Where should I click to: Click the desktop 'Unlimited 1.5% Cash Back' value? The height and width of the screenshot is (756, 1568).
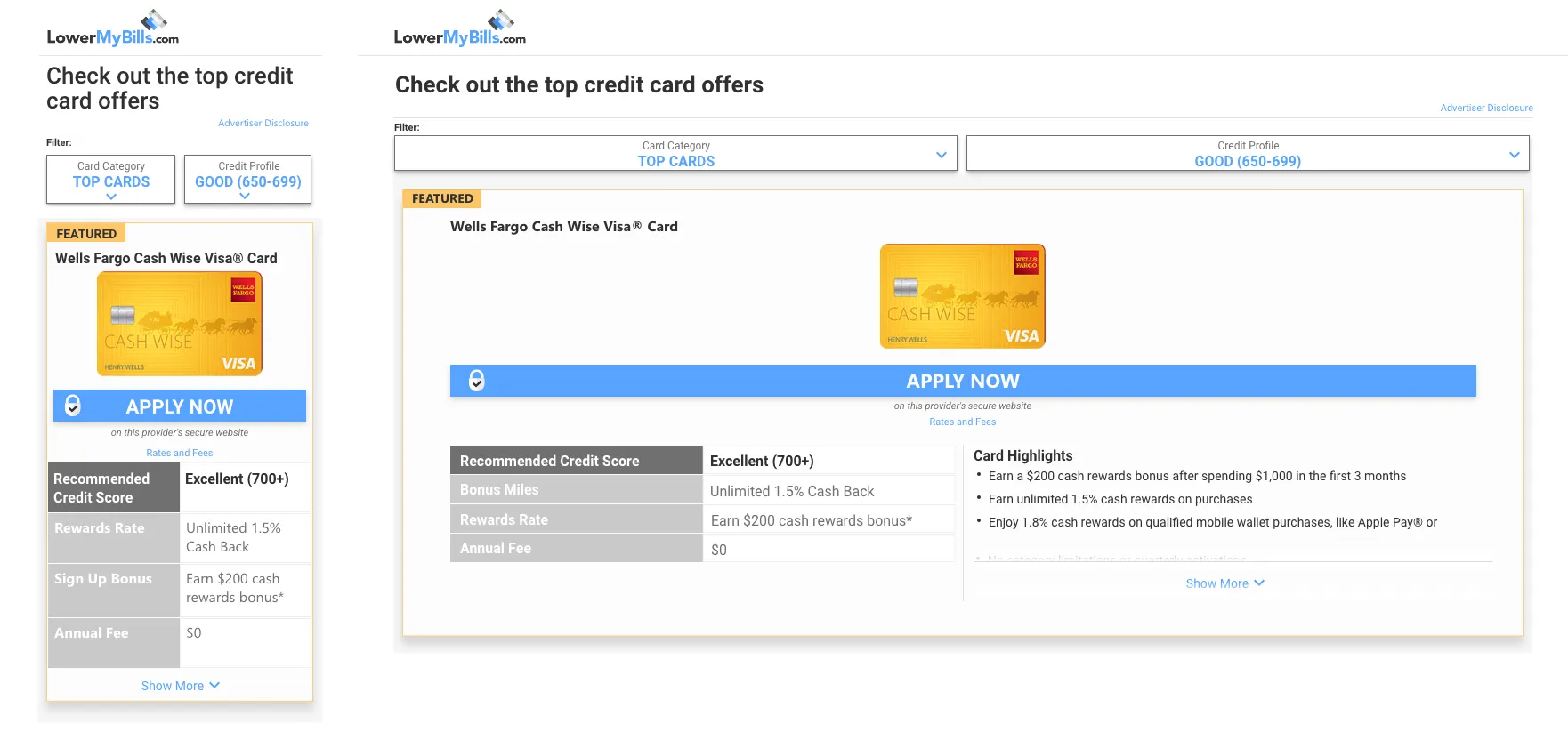[x=792, y=491]
